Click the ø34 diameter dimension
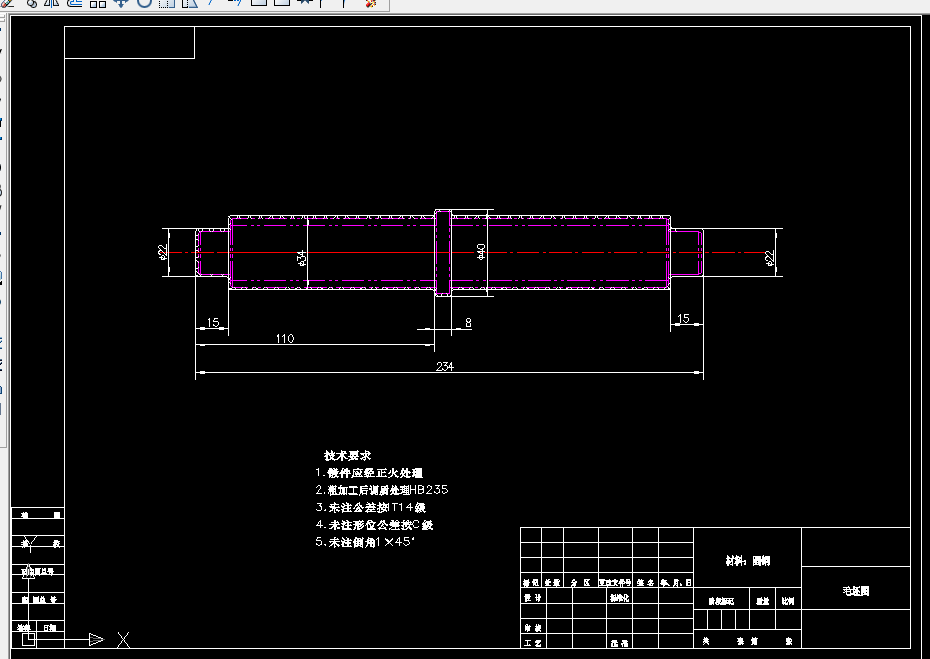The width and height of the screenshot is (930, 659). (x=301, y=257)
